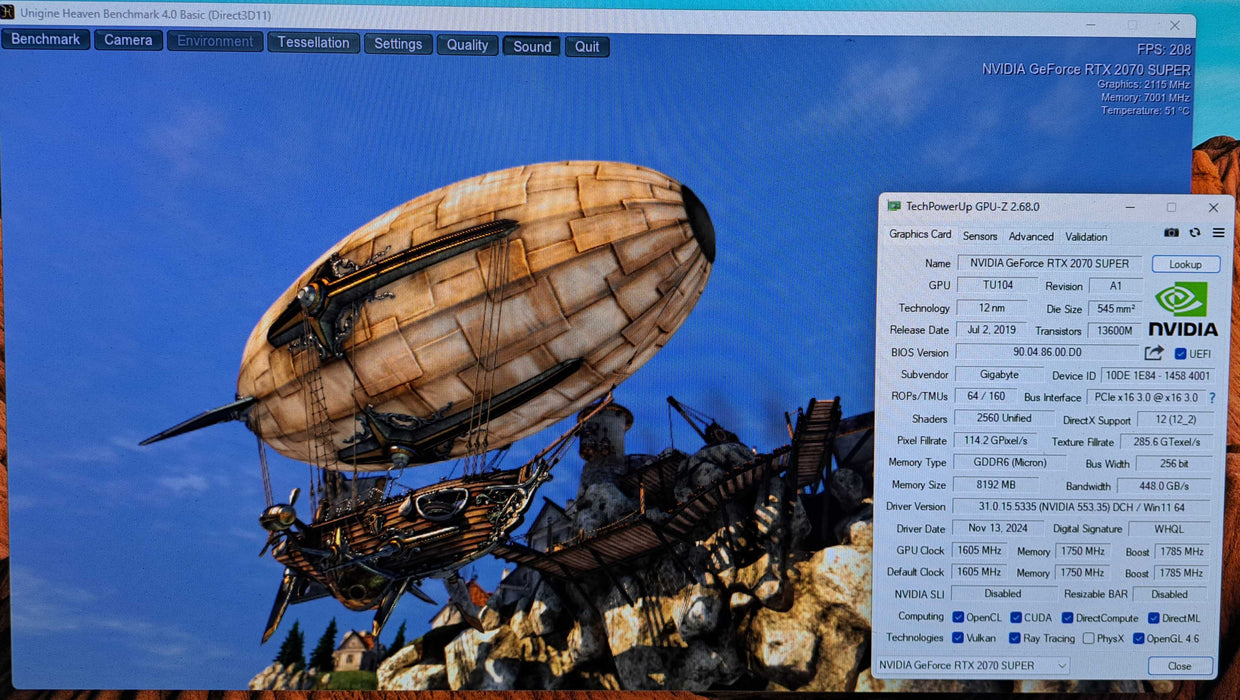The height and width of the screenshot is (700, 1240).
Task: Click the FPS: 208 counter in Heaven
Action: point(1164,49)
